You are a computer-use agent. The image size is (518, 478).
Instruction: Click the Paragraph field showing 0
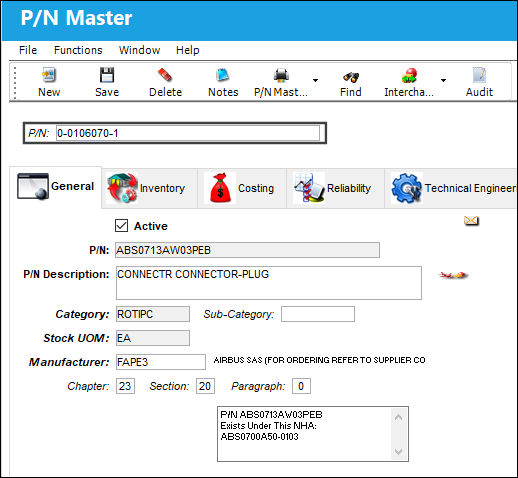point(301,386)
